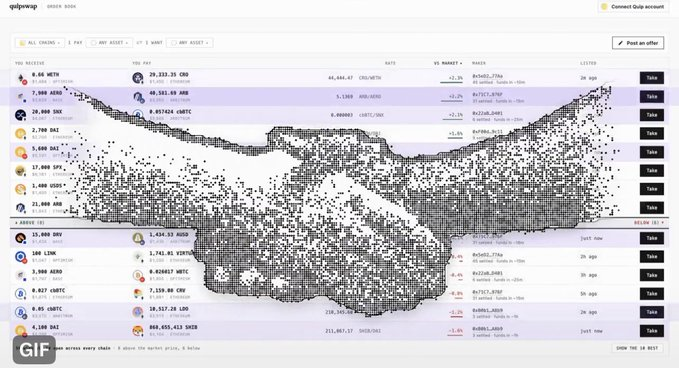Click the Connect Quip account button
Image resolution: width=679 pixels, height=368 pixels.
pyautogui.click(x=633, y=6)
